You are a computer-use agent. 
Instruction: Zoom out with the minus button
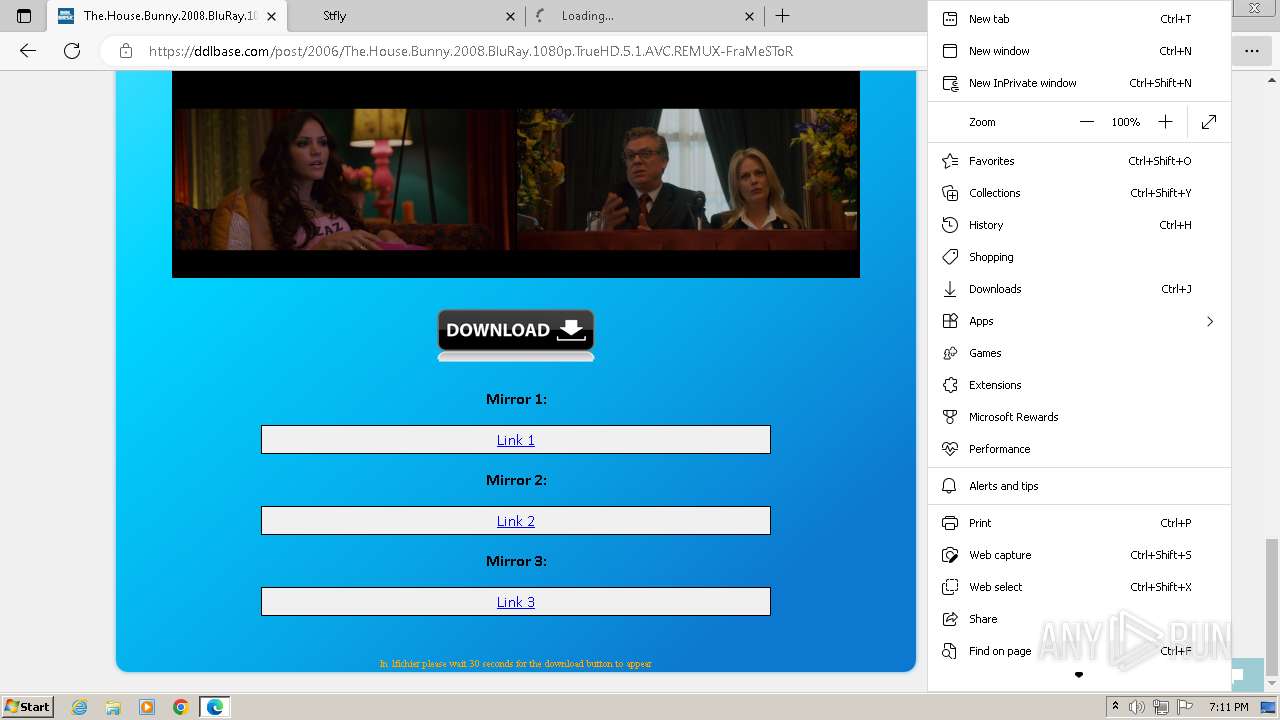click(1087, 122)
